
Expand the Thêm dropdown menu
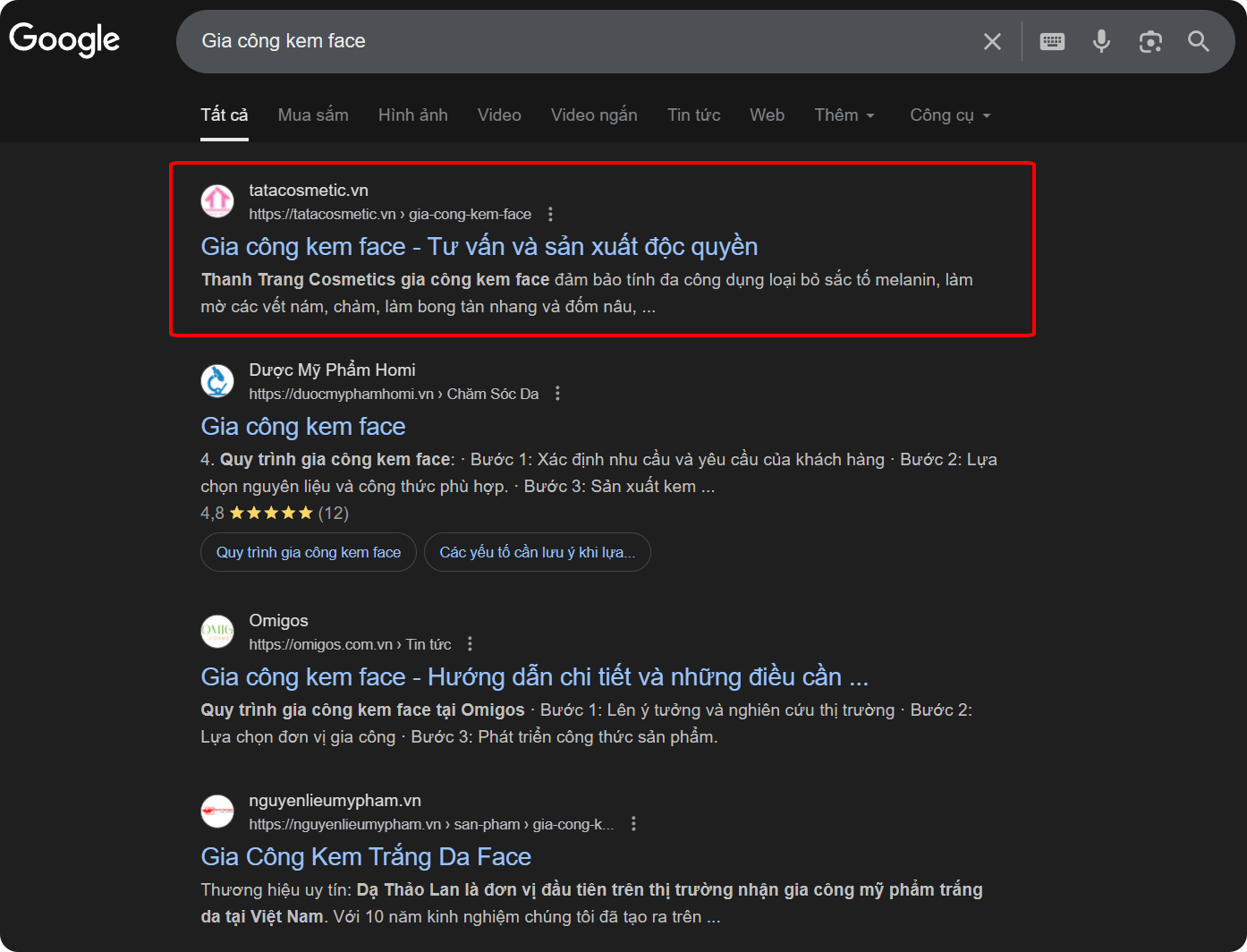point(844,115)
